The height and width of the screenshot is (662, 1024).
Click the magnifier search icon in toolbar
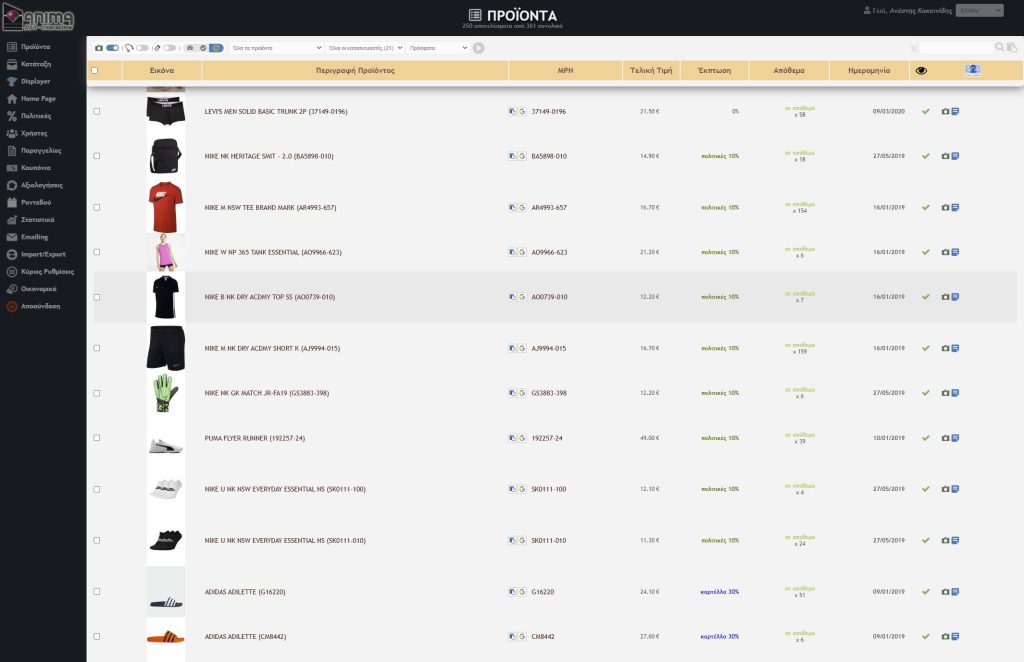(999, 47)
